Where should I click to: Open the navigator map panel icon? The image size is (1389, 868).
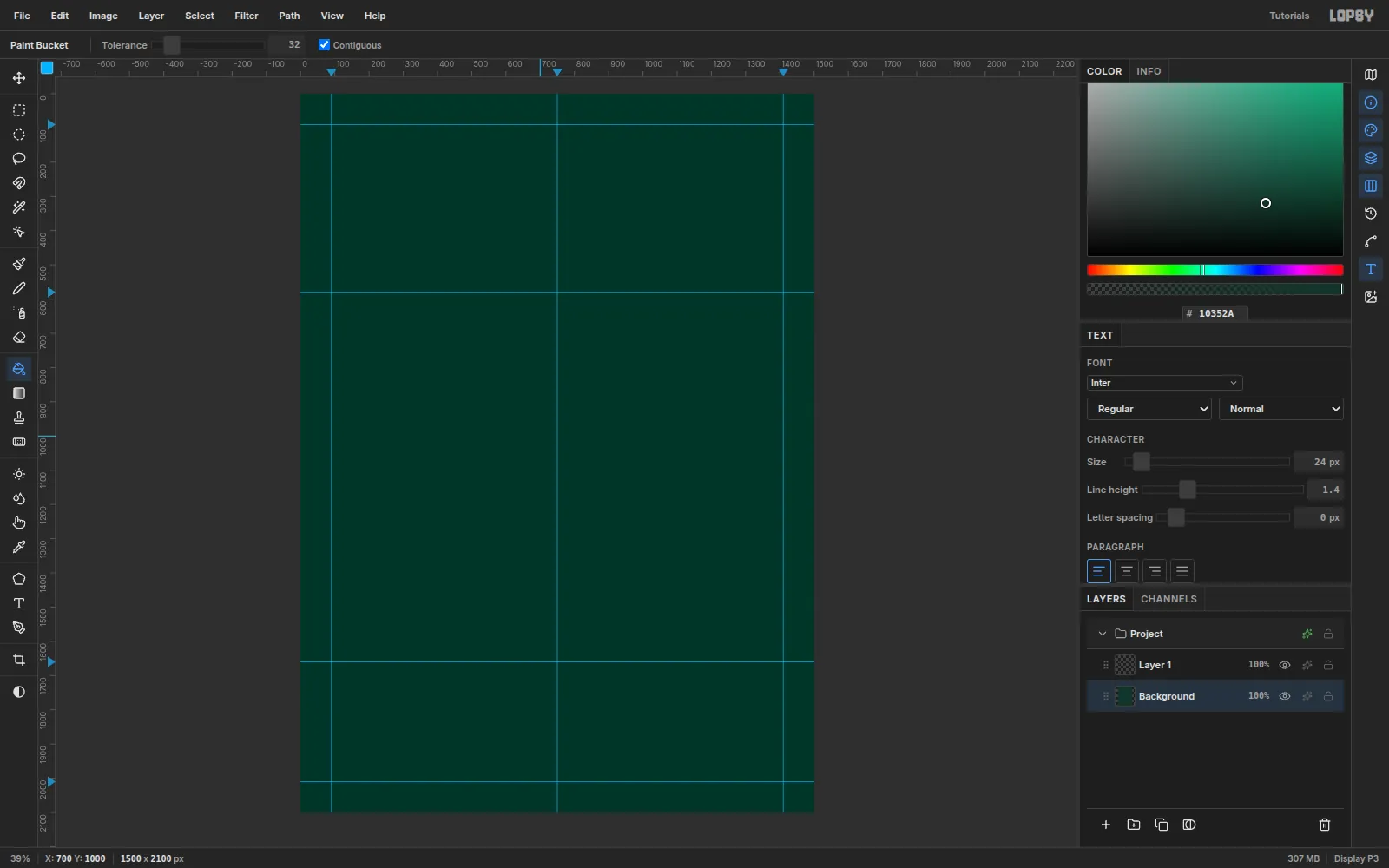[x=1371, y=75]
